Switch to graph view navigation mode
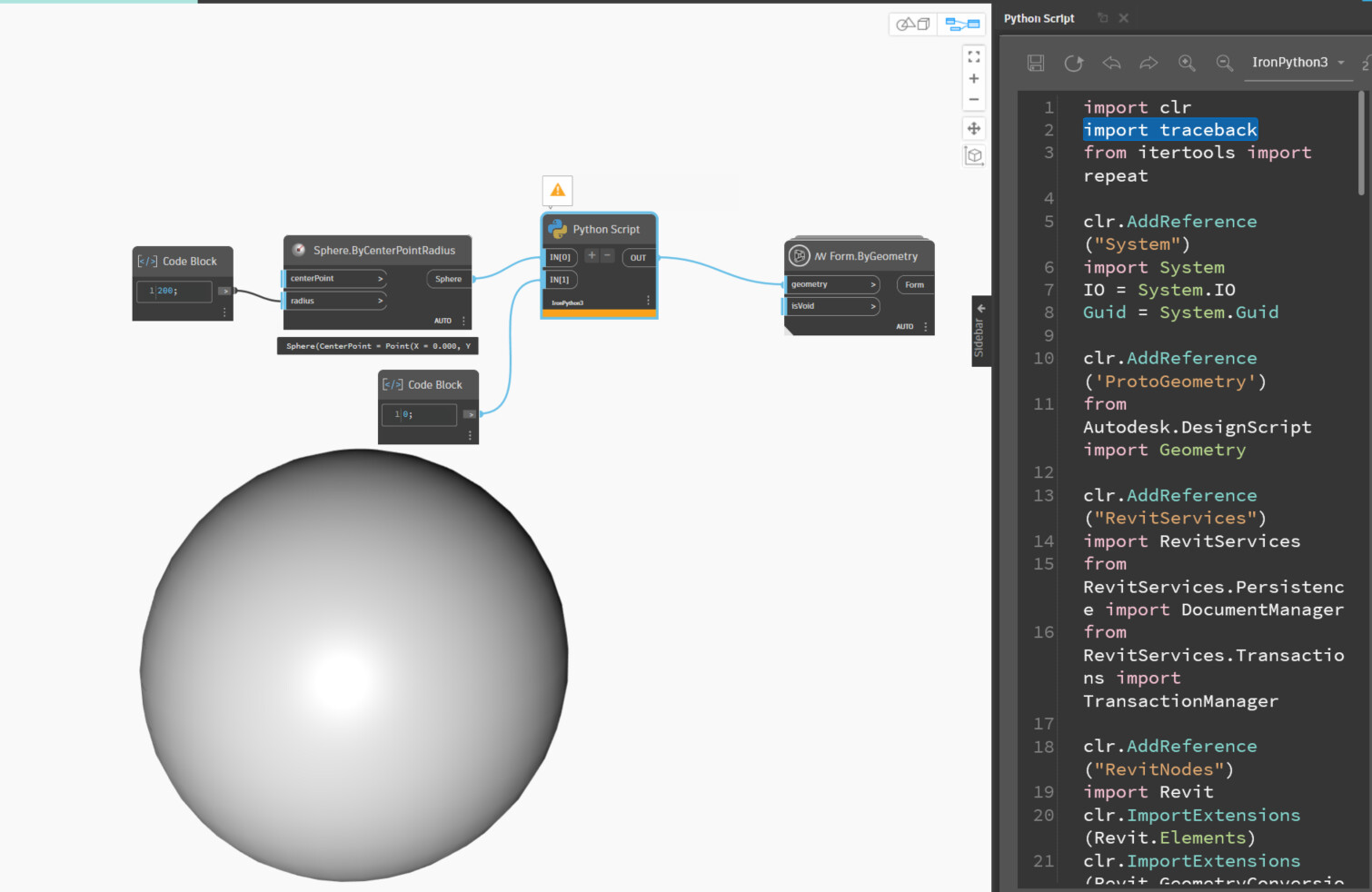1372x892 pixels. click(x=962, y=25)
